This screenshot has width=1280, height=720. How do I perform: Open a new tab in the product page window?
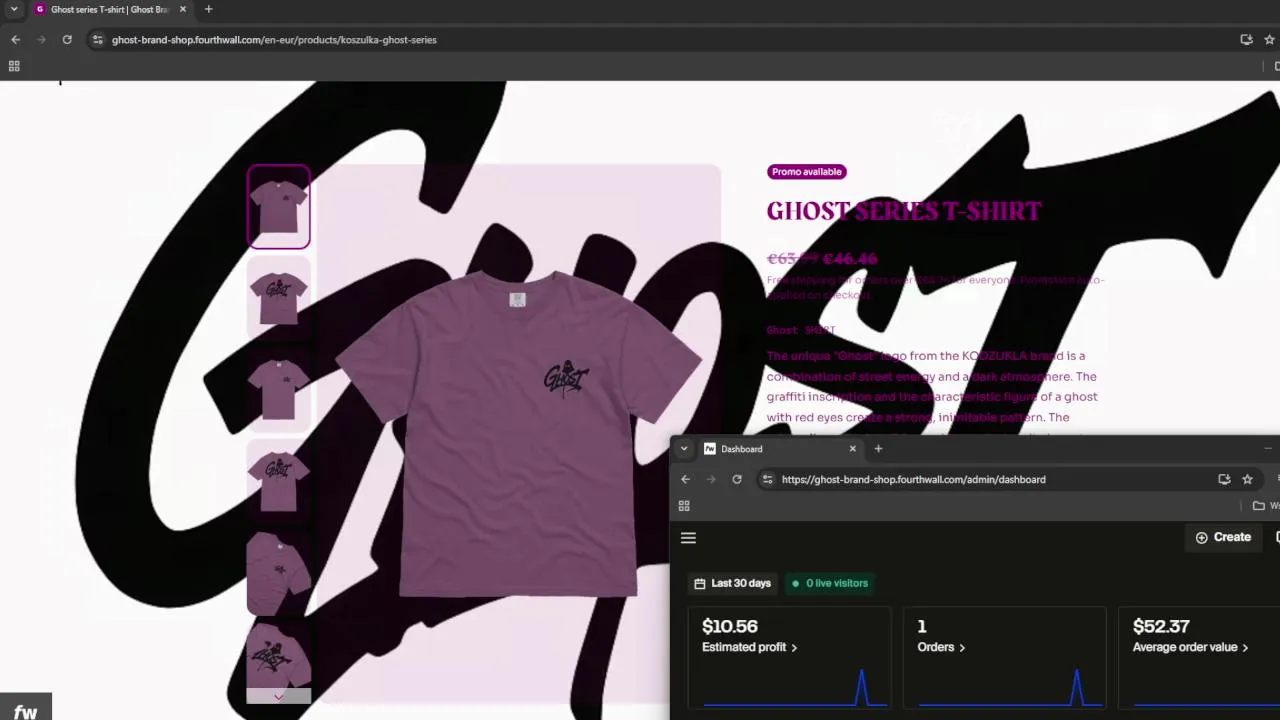pyautogui.click(x=208, y=9)
